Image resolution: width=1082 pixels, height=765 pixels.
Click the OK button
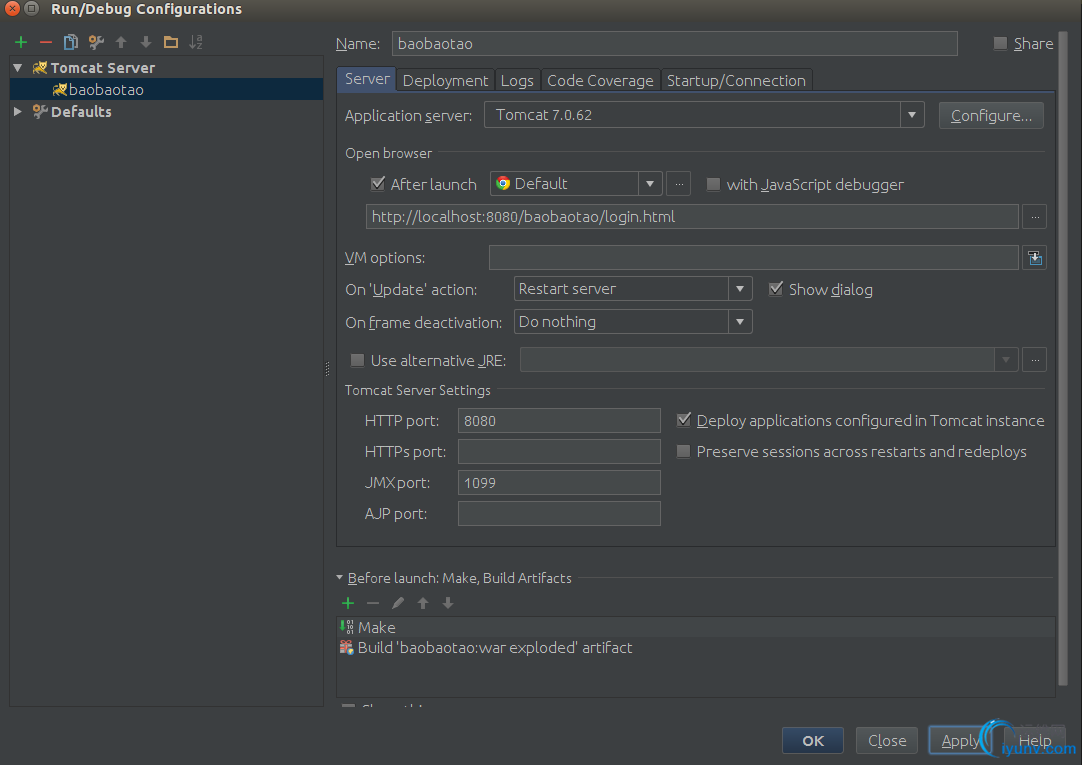pos(813,741)
